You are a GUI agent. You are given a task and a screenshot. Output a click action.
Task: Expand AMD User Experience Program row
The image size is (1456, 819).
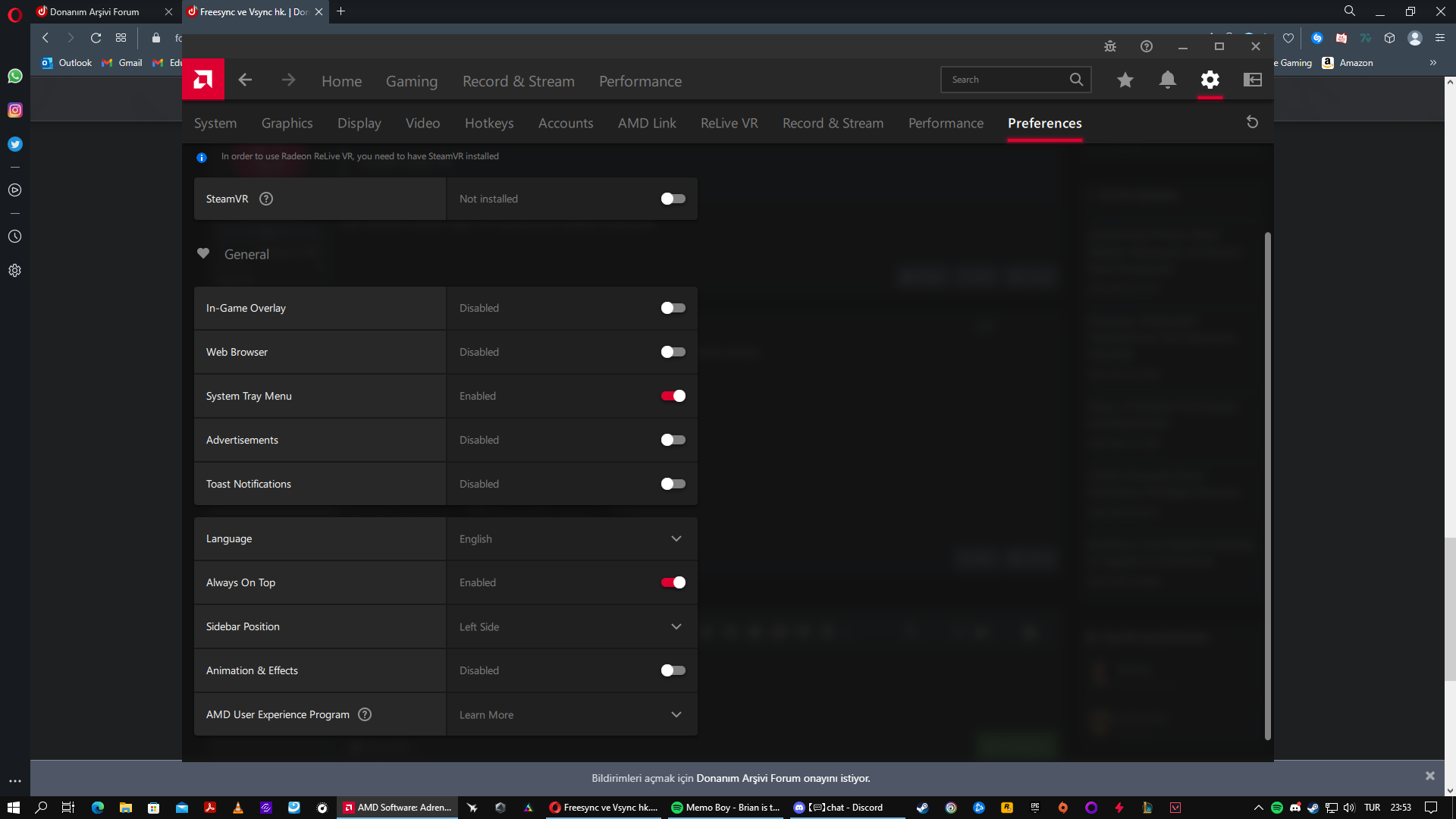pos(676,714)
